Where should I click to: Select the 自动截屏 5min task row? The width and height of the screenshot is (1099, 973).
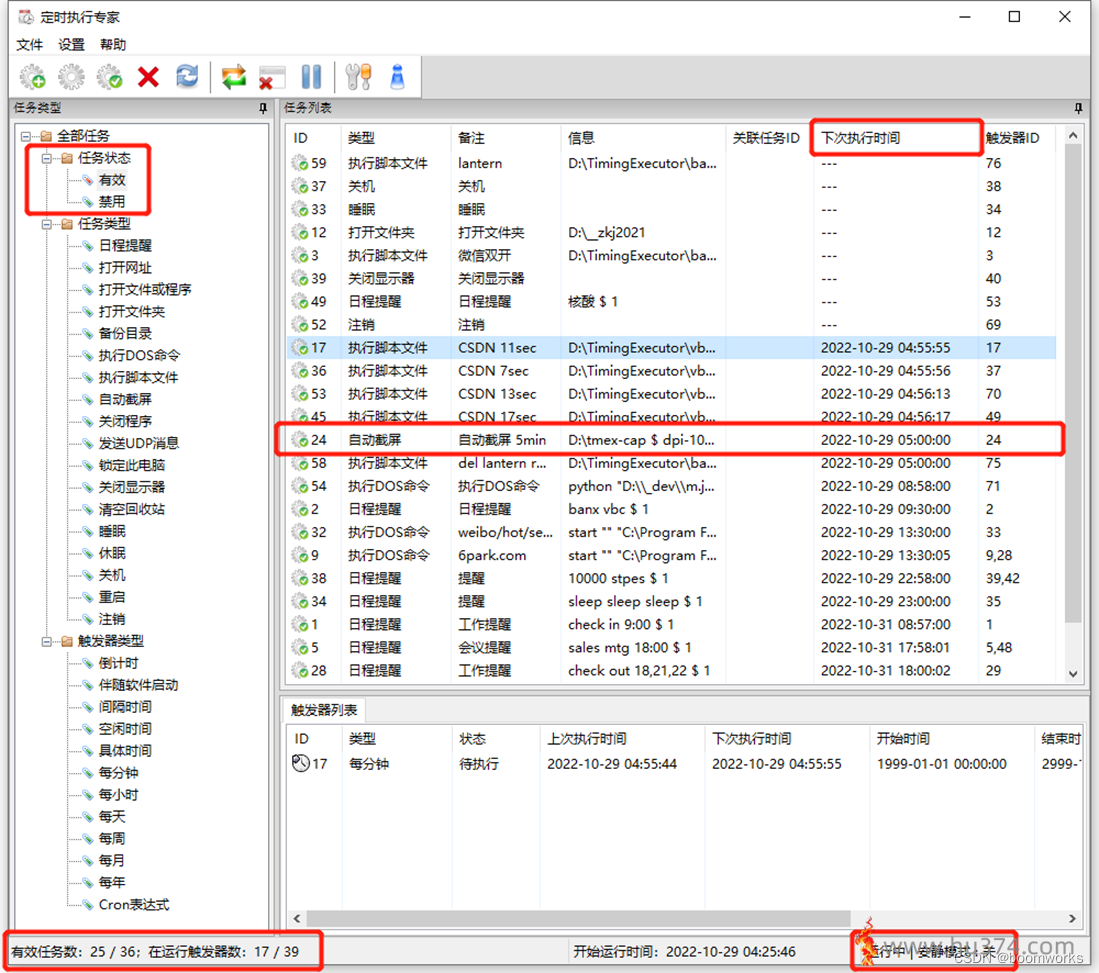[671, 440]
